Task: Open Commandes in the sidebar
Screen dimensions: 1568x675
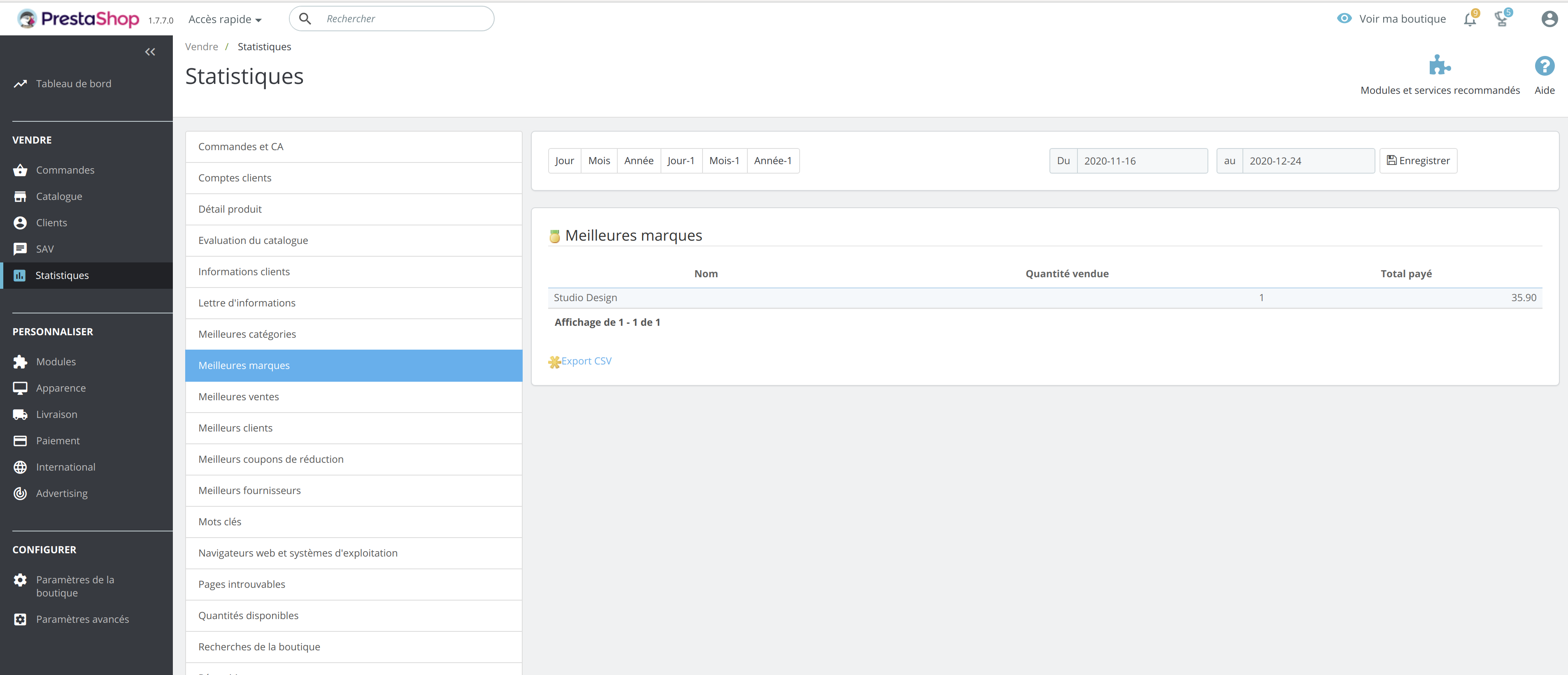Action: click(65, 170)
